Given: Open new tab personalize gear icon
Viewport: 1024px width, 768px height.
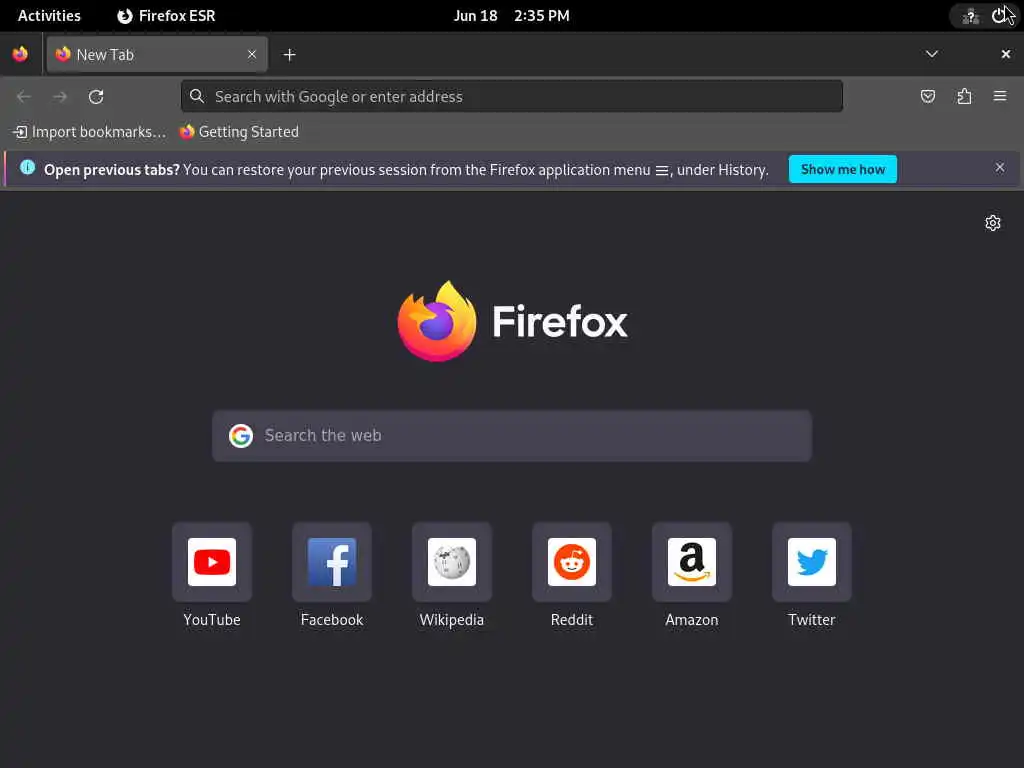Looking at the screenshot, I should click(x=993, y=223).
